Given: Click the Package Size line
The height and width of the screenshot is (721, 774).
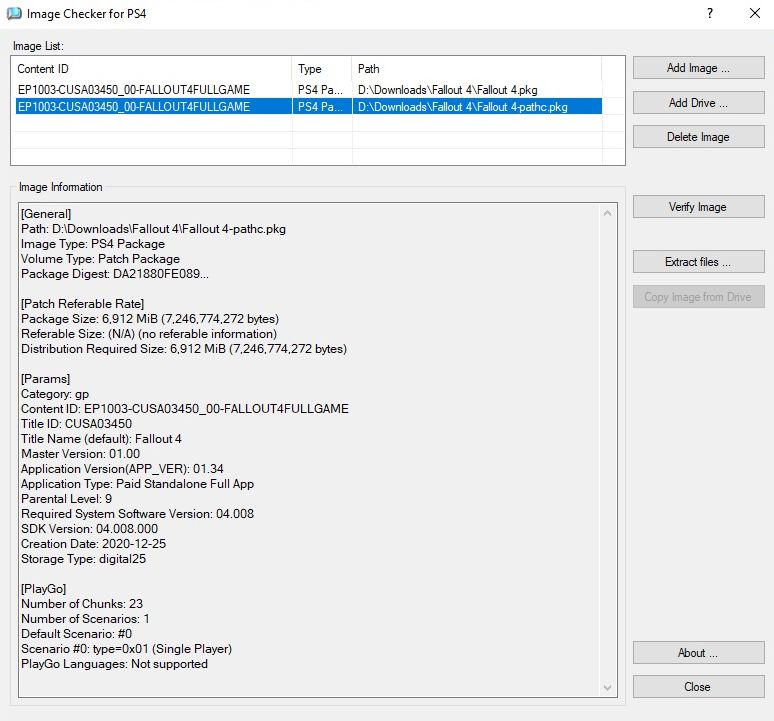Looking at the screenshot, I should point(150,319).
